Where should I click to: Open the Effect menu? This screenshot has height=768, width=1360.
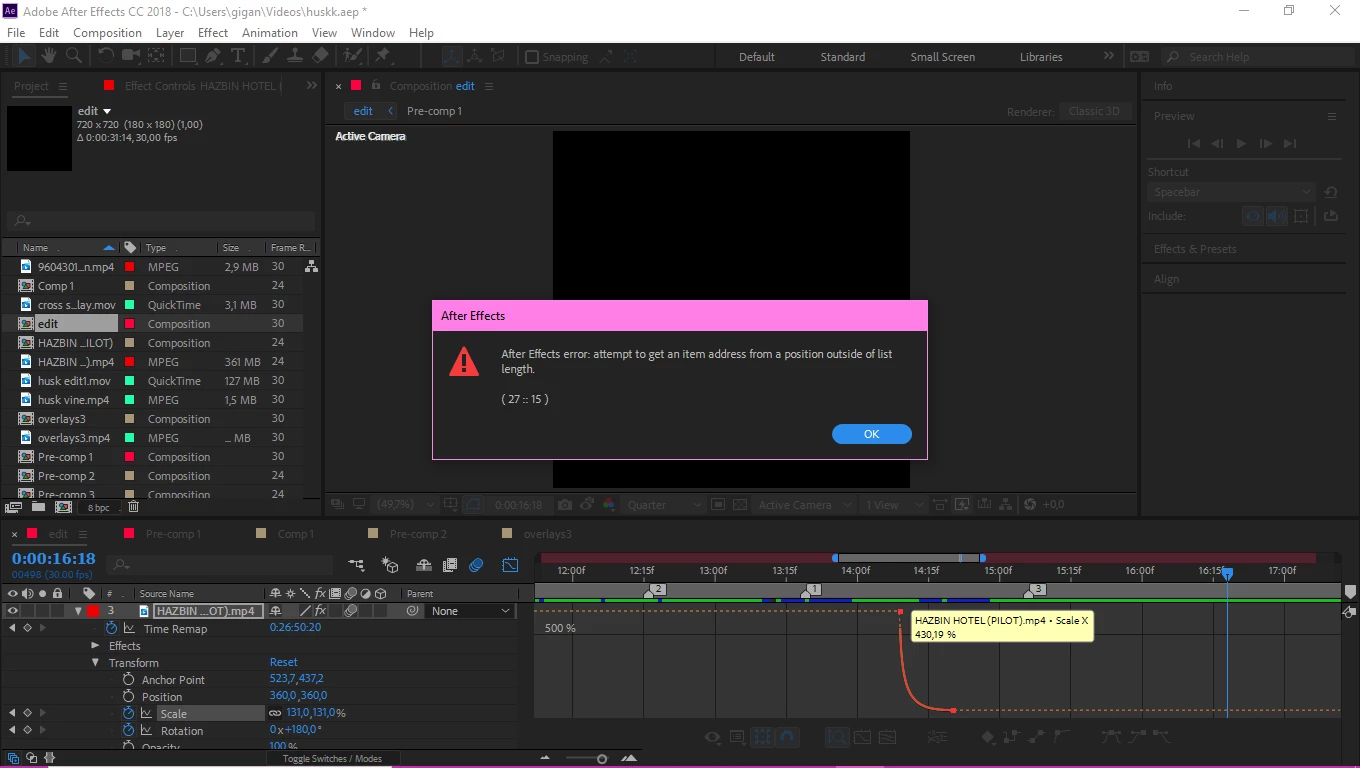[x=213, y=32]
